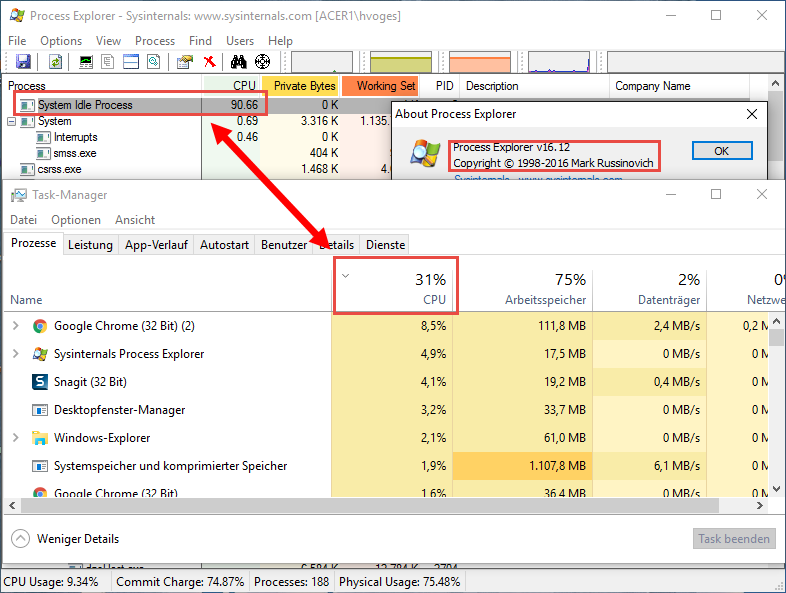This screenshot has width=786, height=593.
Task: Expand the Google Chrome (32 Bit) (2) group
Action: click(15, 326)
